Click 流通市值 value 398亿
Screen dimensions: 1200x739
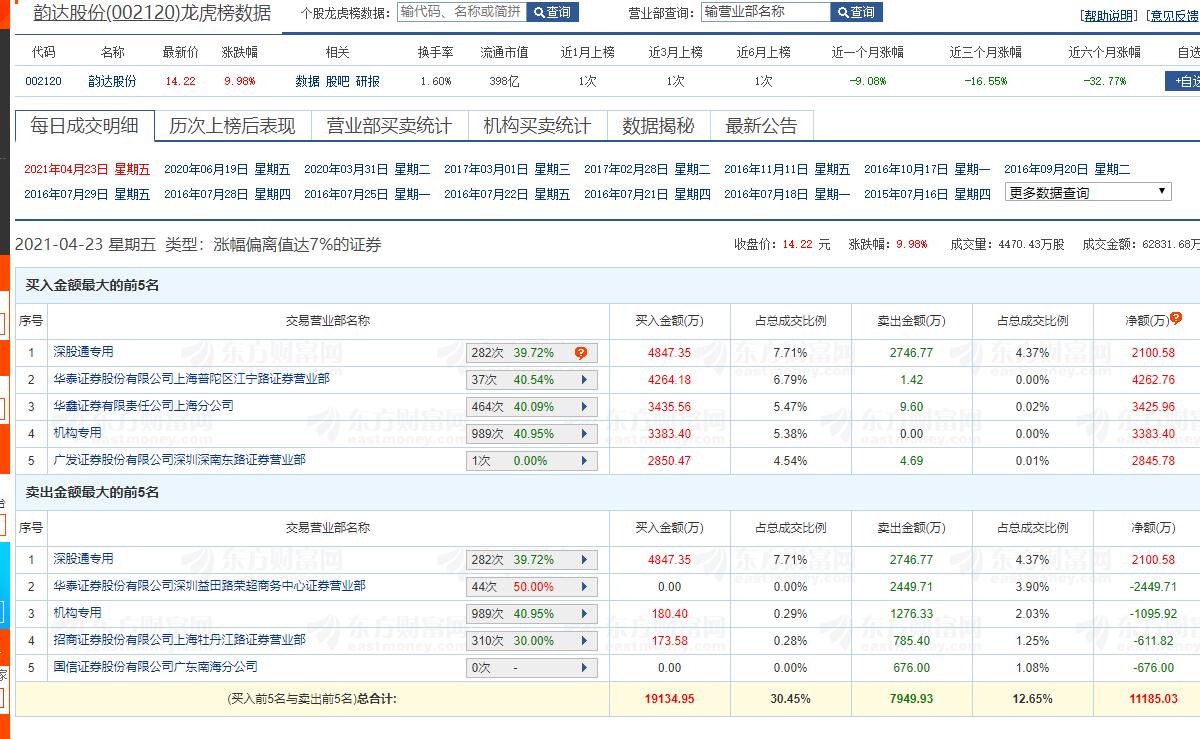click(504, 81)
